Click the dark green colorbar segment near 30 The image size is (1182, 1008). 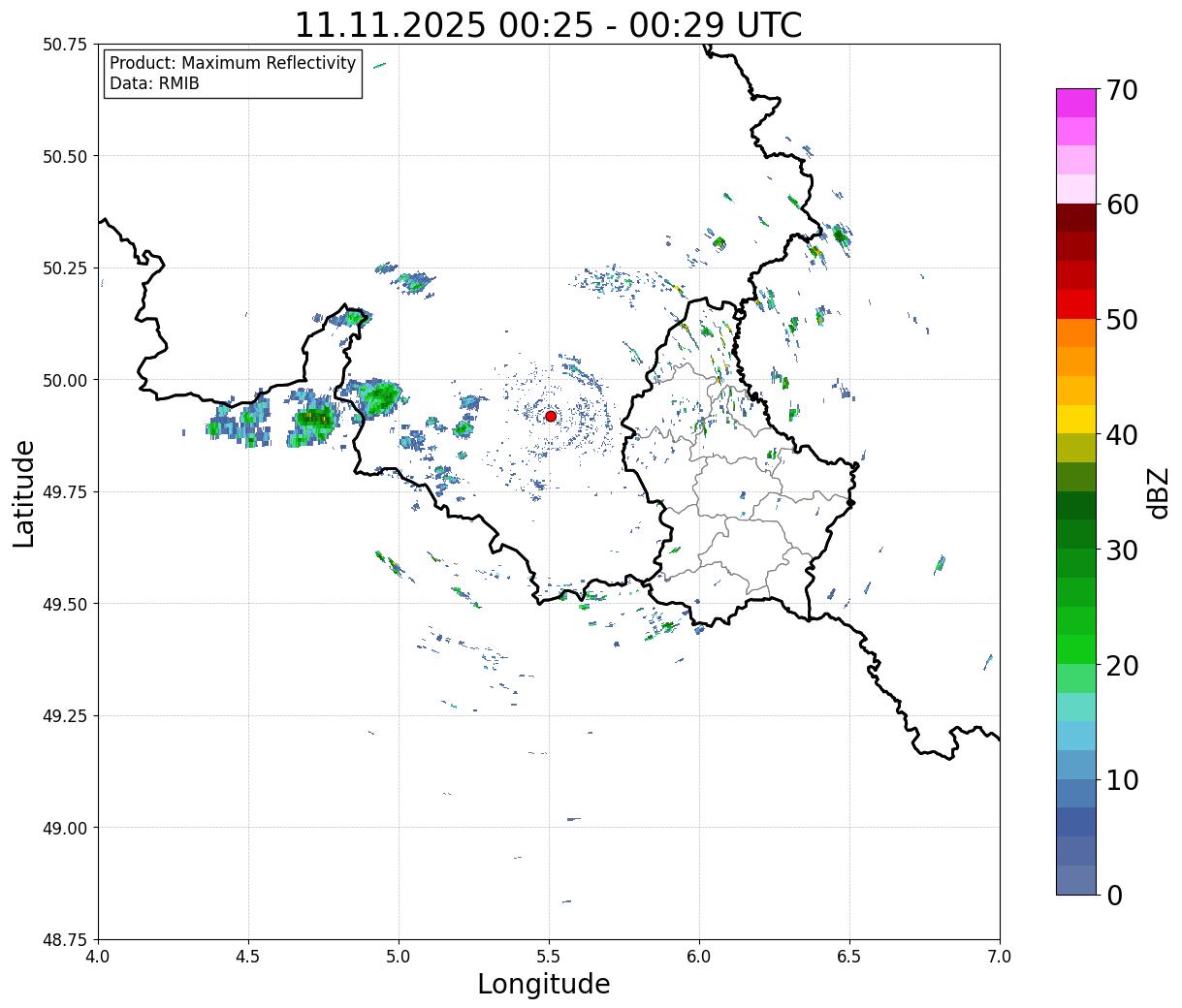(1076, 534)
